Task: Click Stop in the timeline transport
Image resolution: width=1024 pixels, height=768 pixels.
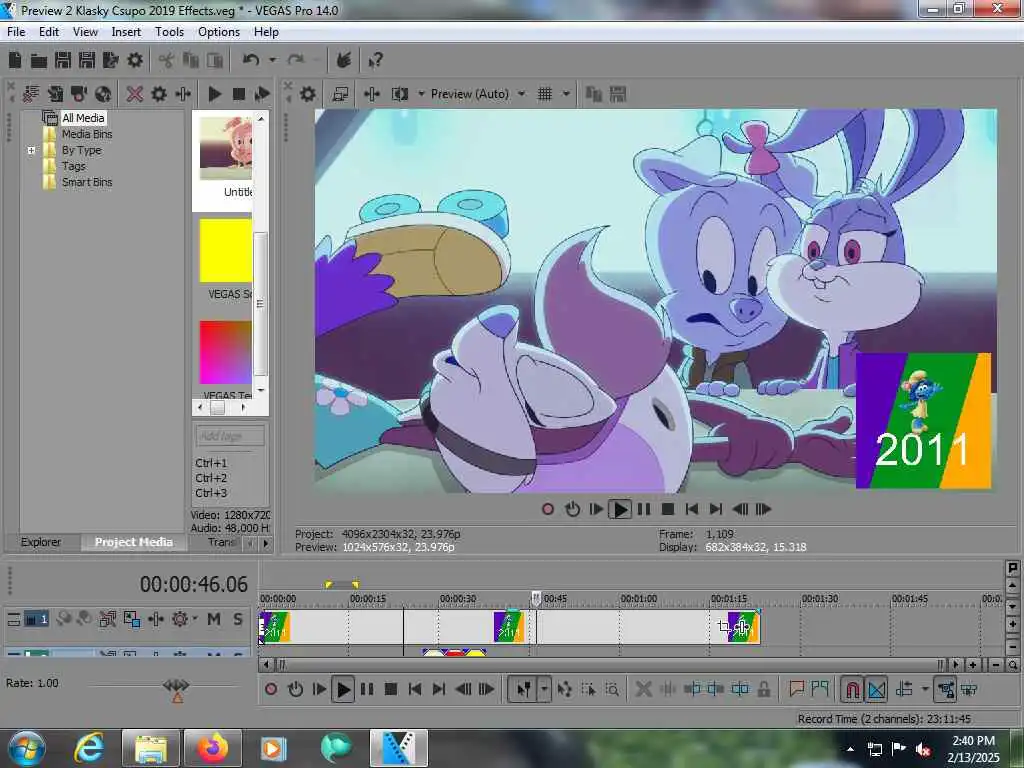Action: click(x=391, y=689)
